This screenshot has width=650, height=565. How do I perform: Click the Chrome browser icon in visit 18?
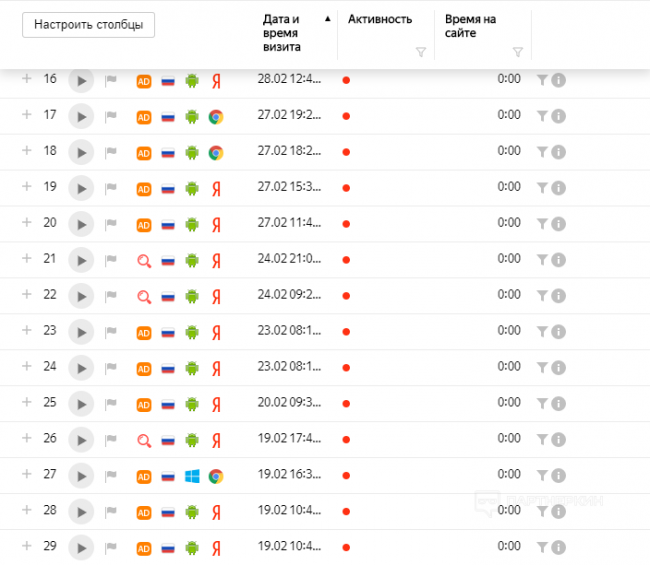[215, 152]
